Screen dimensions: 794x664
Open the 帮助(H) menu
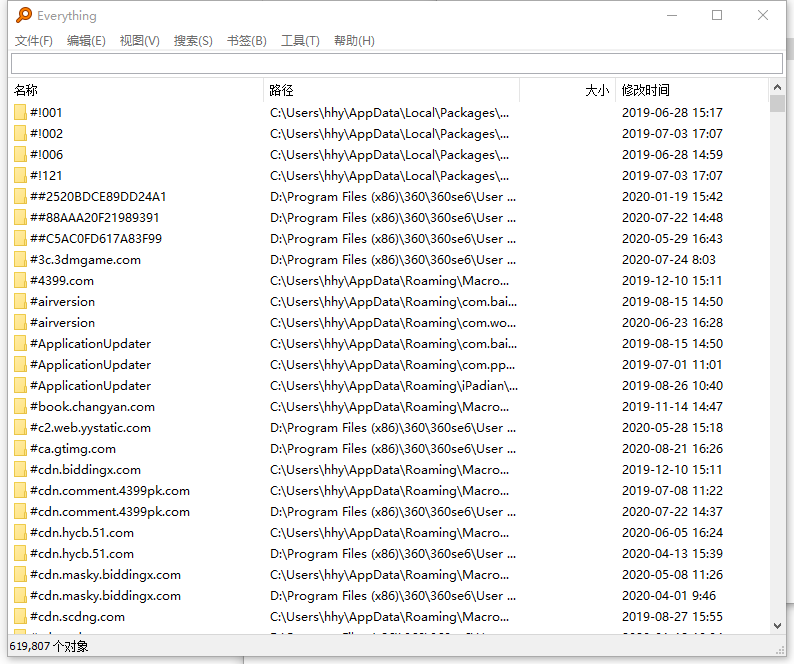click(354, 41)
